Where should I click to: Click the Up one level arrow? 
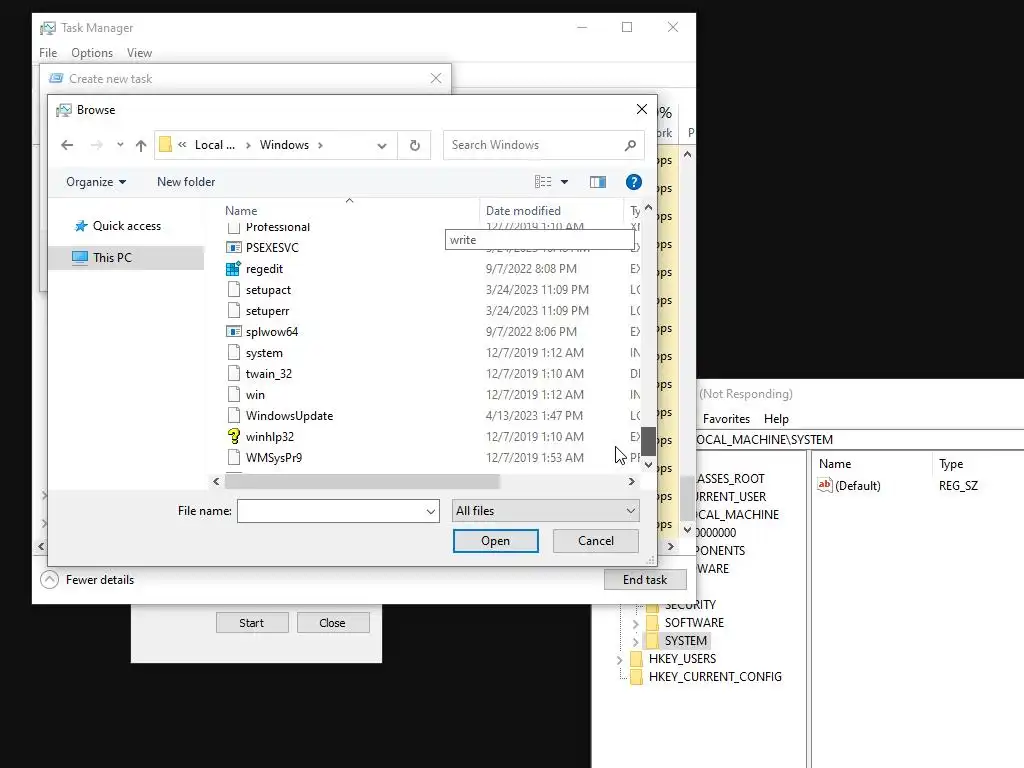(140, 145)
